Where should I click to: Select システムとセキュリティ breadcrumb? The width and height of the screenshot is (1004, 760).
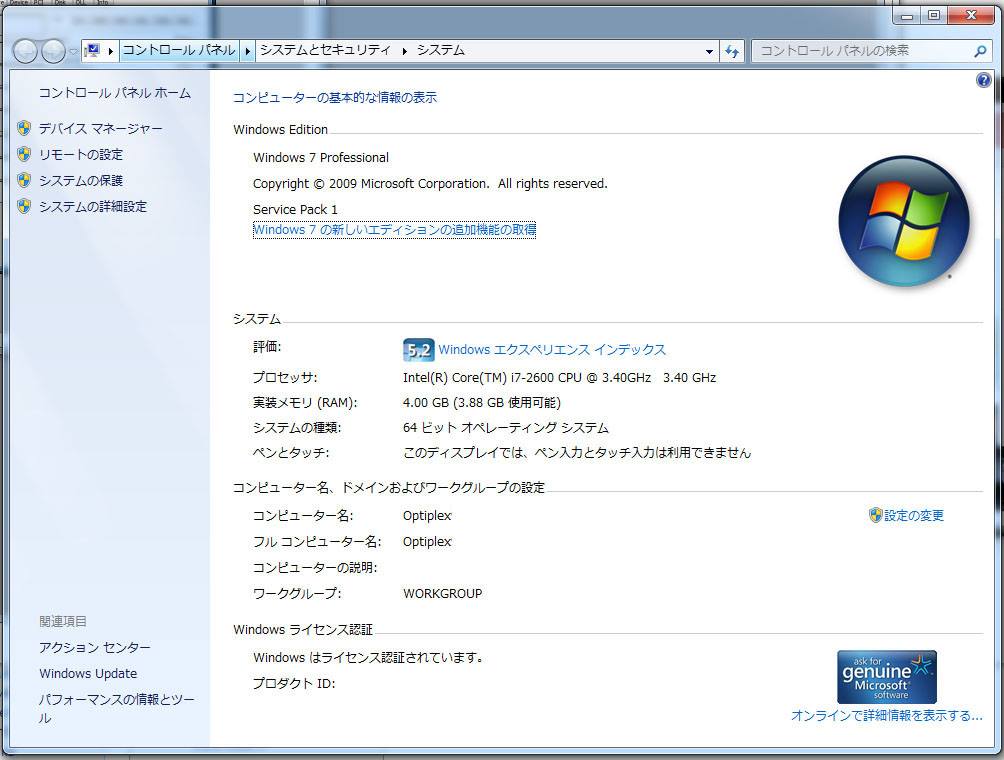click(325, 50)
